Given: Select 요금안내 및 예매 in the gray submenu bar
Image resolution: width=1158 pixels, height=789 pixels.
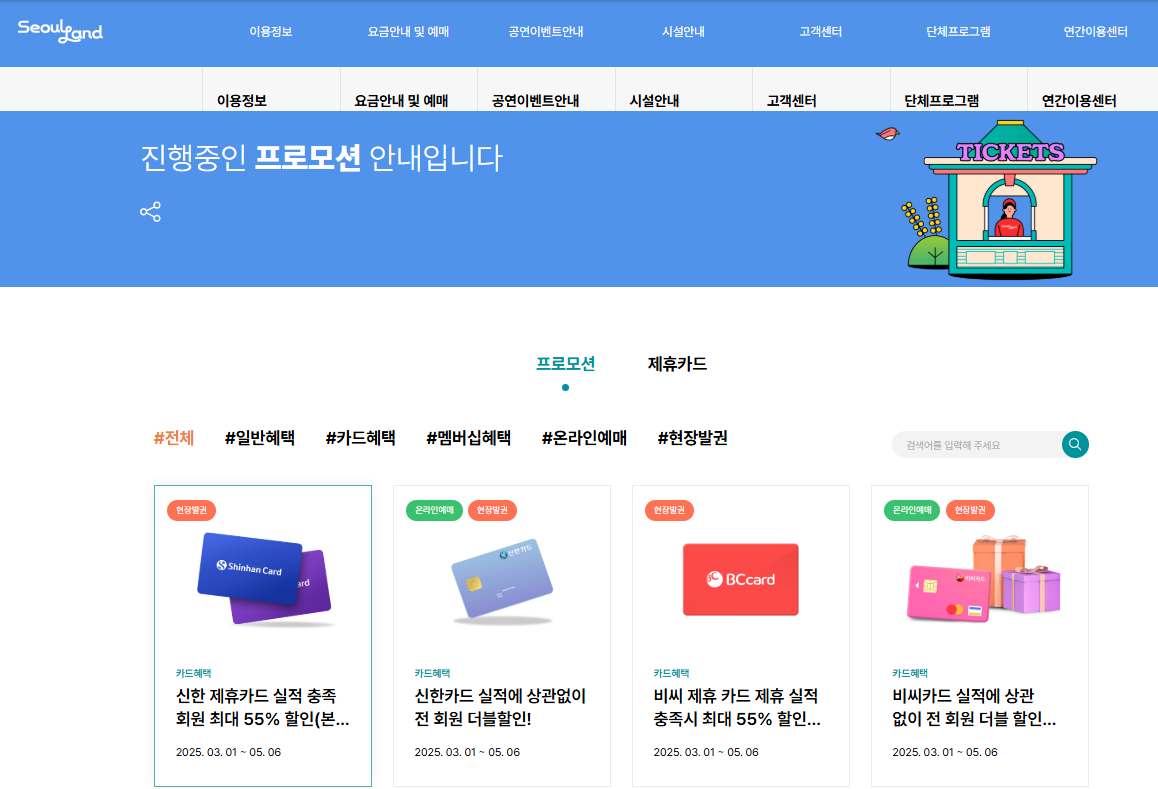Looking at the screenshot, I should click(401, 100).
